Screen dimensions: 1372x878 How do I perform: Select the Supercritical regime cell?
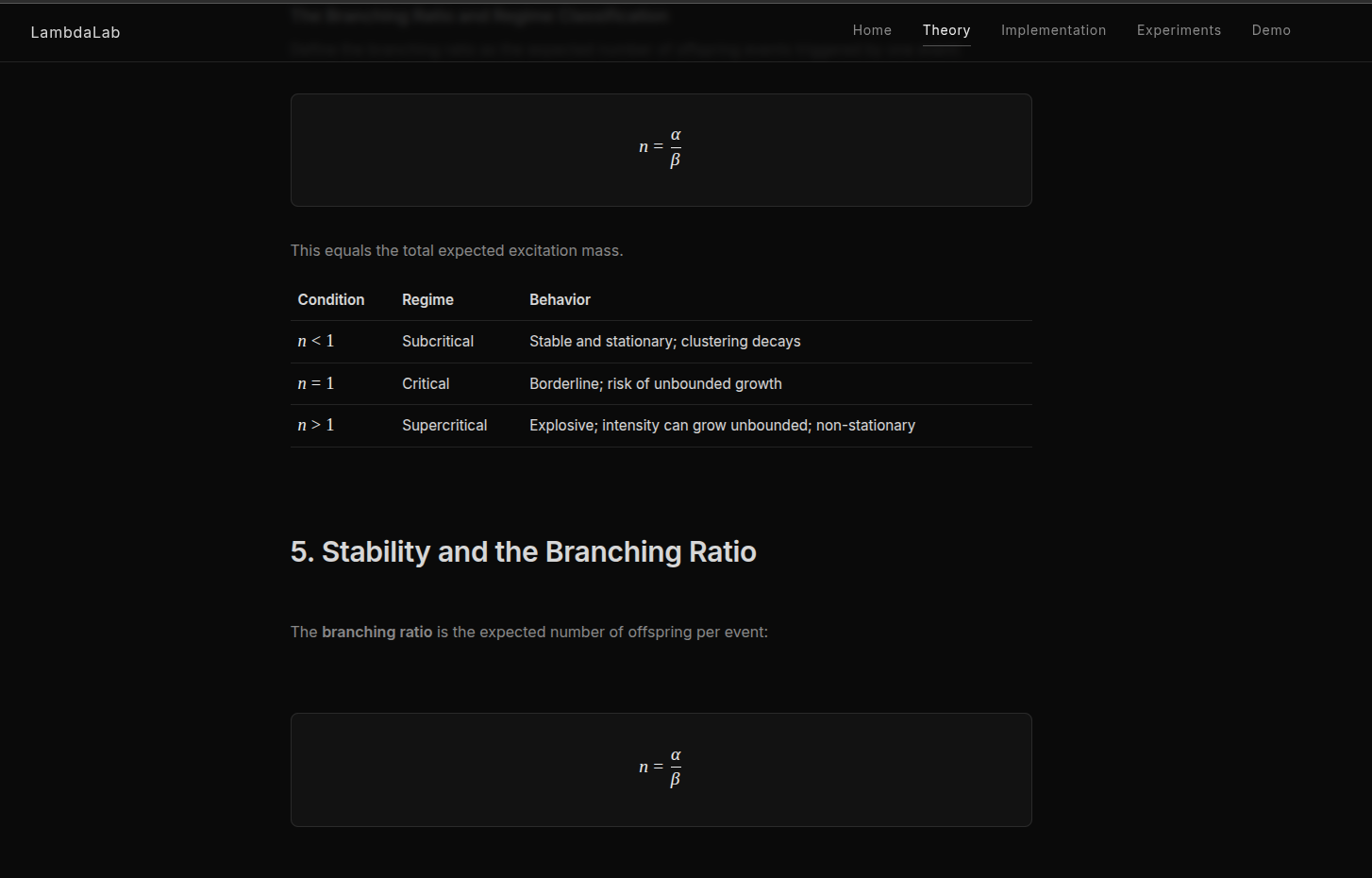[x=444, y=425]
